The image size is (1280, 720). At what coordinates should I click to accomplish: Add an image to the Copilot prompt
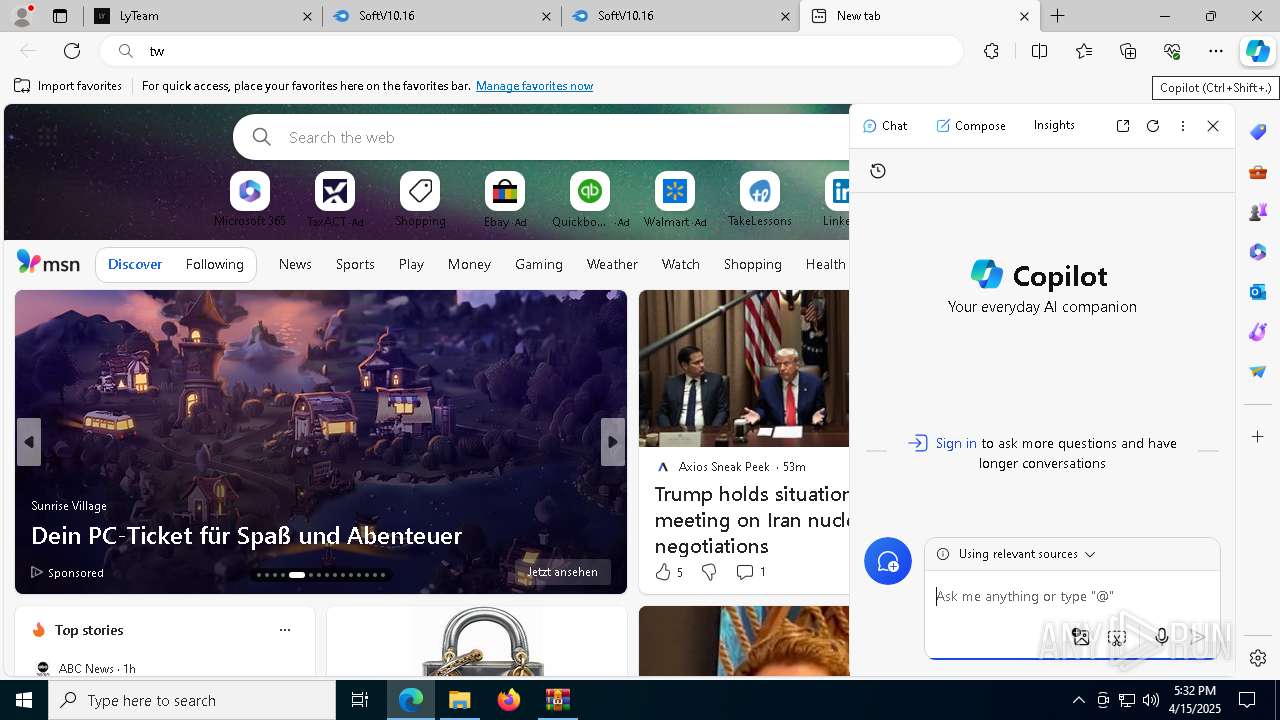(1080, 636)
